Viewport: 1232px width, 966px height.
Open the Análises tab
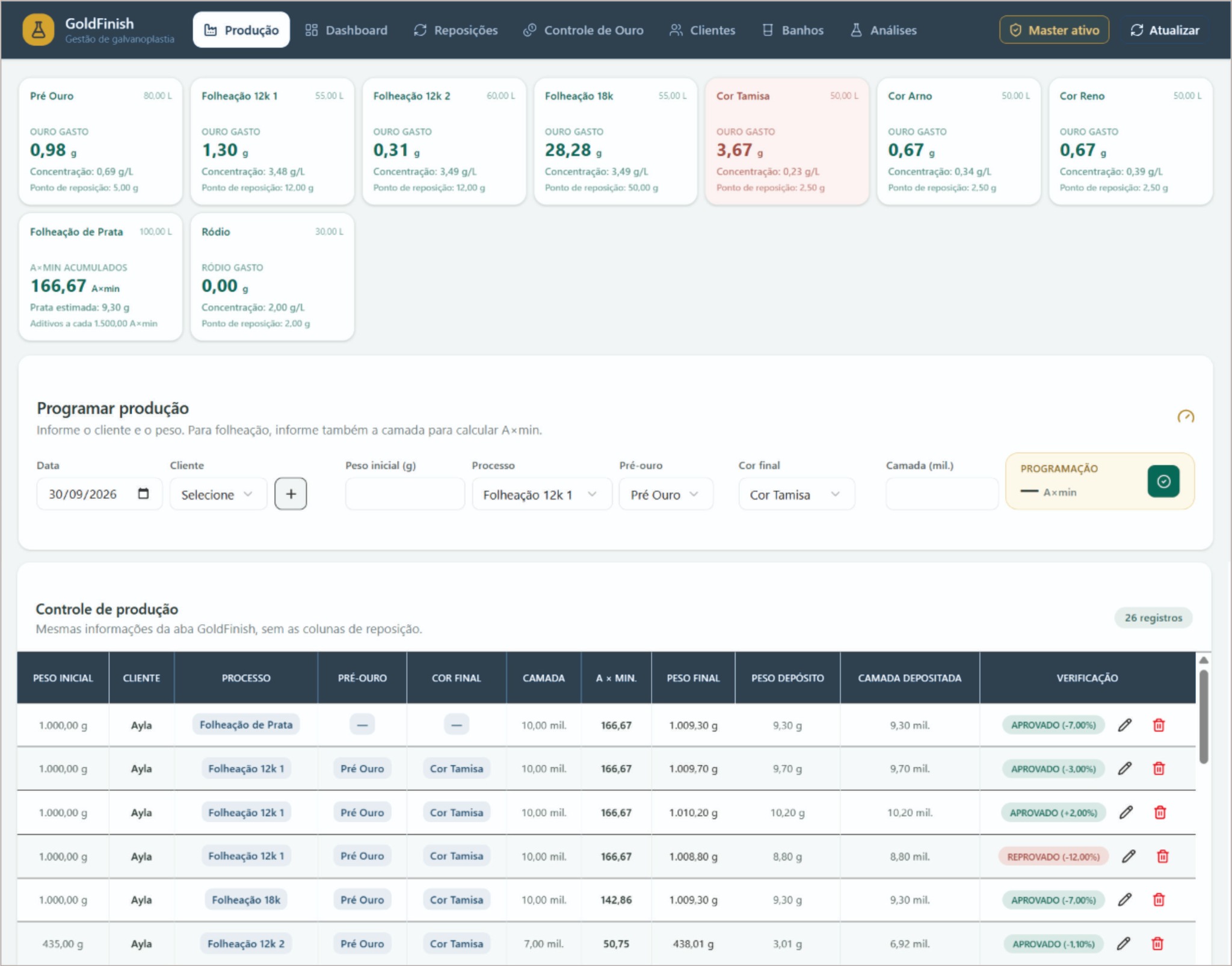(883, 30)
